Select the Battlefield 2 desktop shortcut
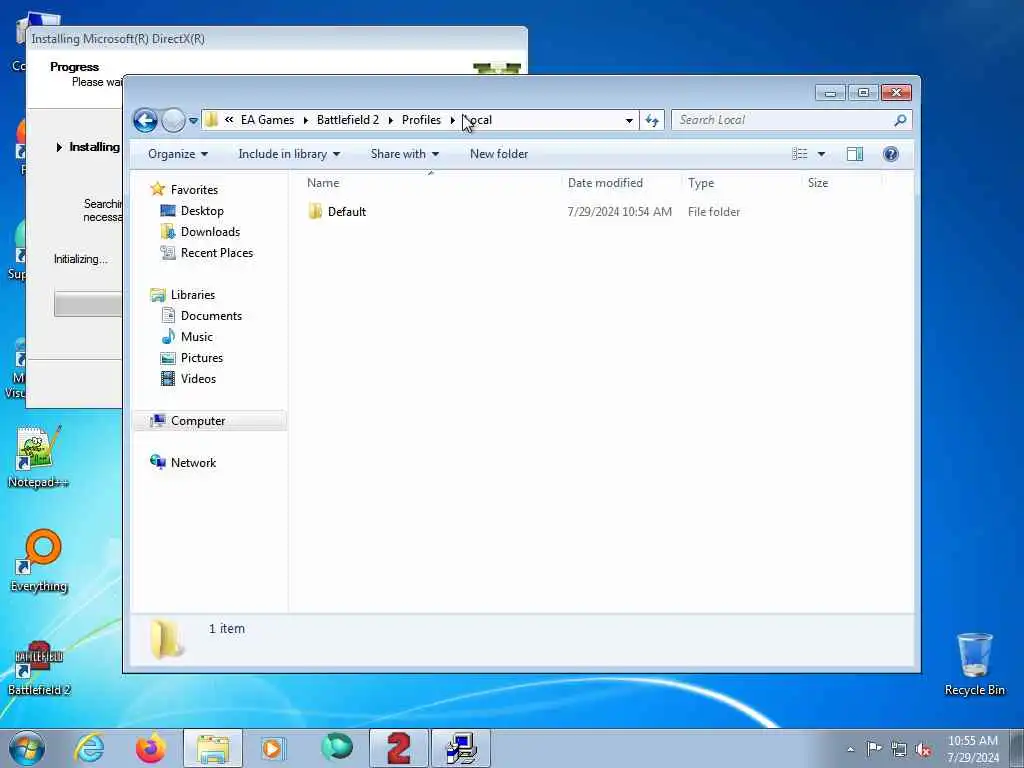 click(x=39, y=667)
